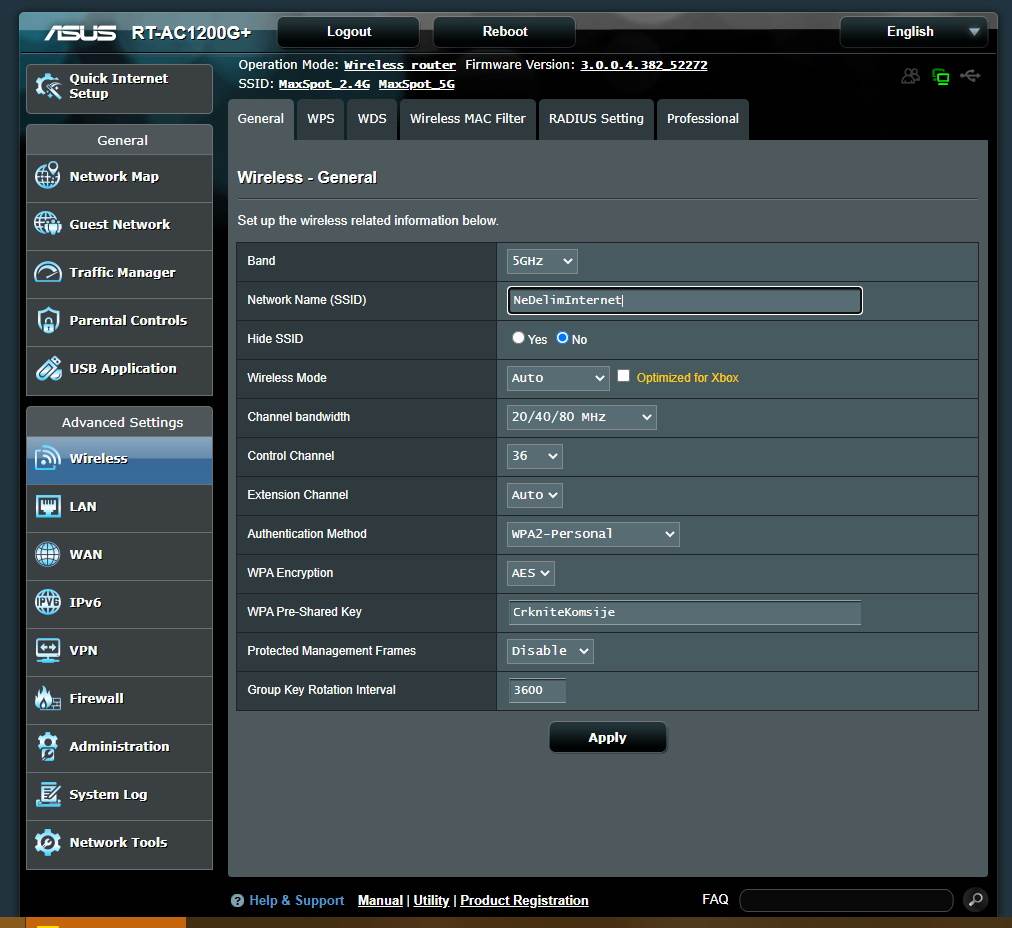
Task: Open the Channel bandwidth dropdown
Action: point(581,417)
